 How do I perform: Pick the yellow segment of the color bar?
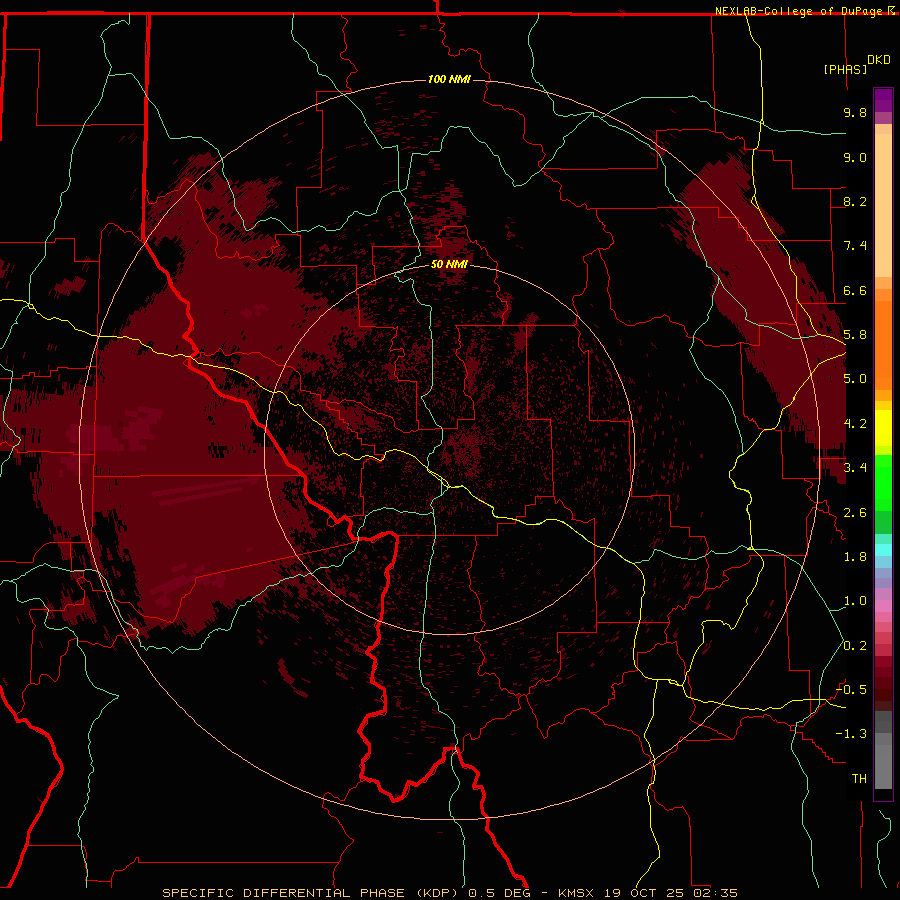[883, 428]
